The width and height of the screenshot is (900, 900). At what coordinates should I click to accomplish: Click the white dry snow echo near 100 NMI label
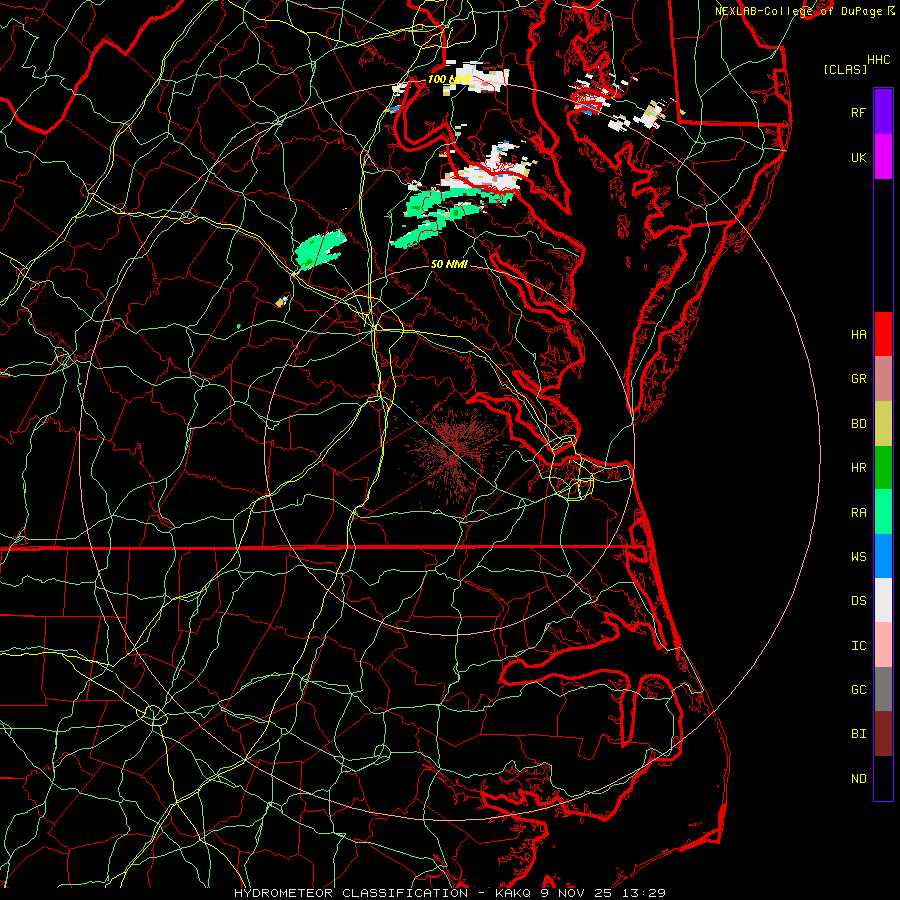click(x=481, y=77)
